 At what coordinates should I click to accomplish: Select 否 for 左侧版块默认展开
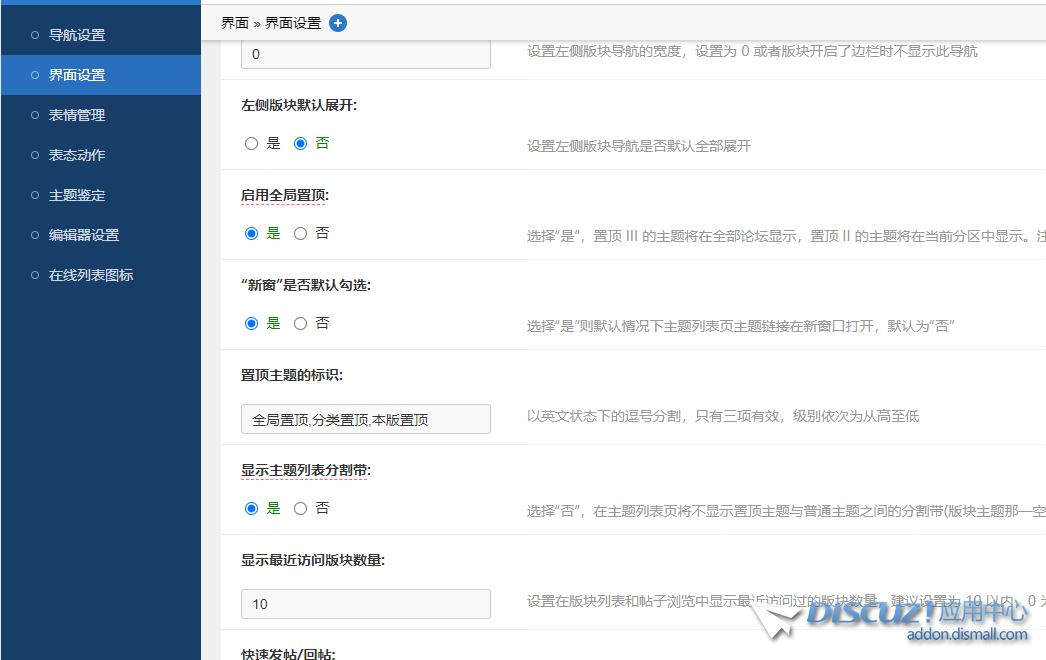tap(300, 144)
